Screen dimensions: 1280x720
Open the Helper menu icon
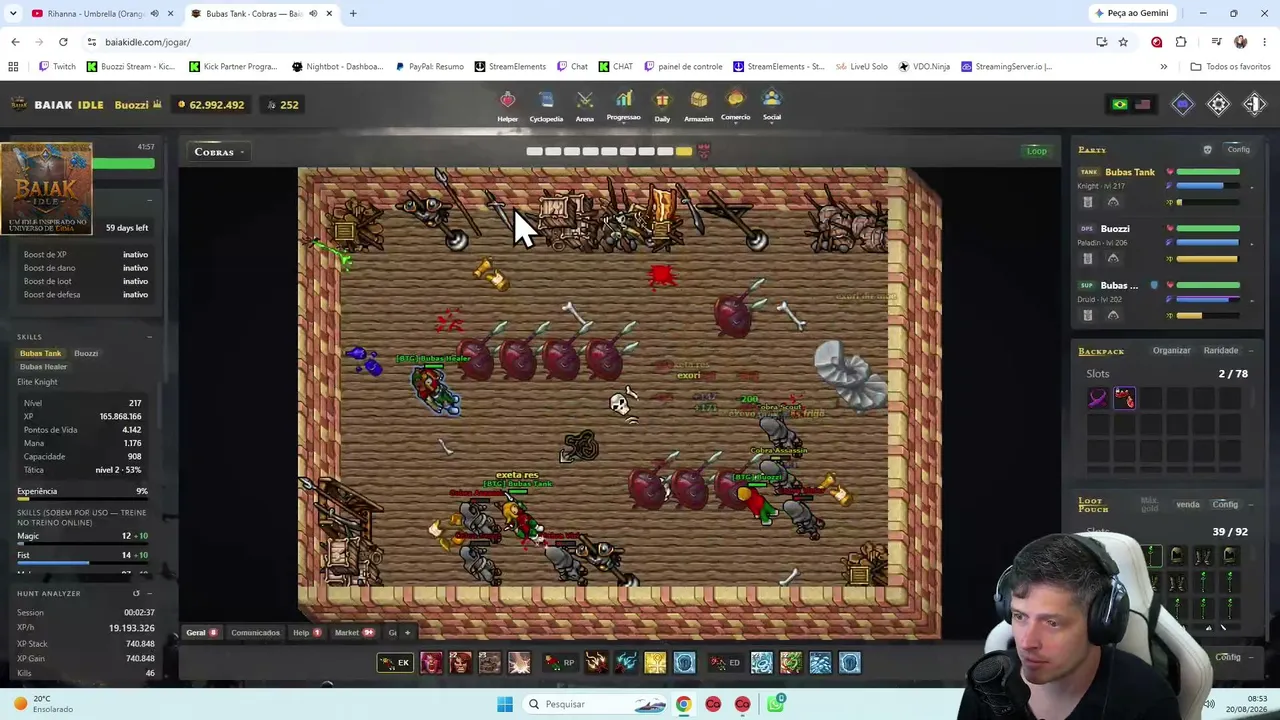coord(508,100)
